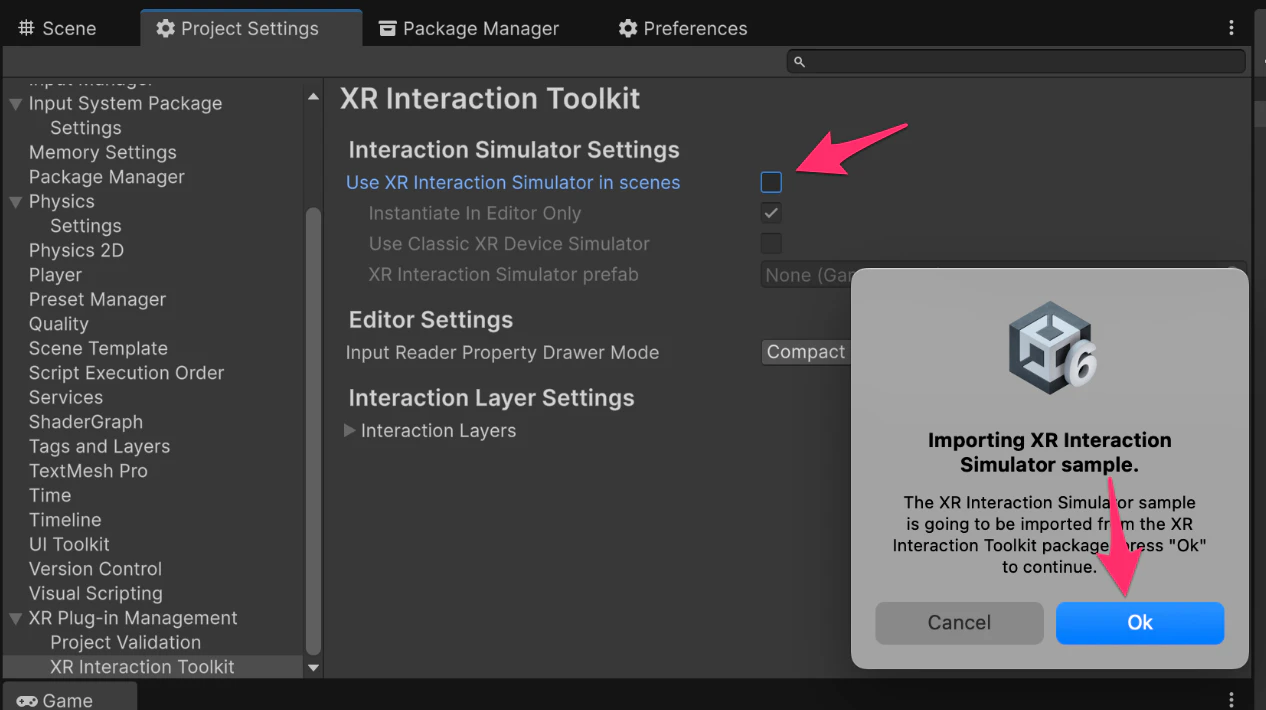The height and width of the screenshot is (710, 1266).
Task: Collapse the XR Plug-in Management node
Action: [15, 618]
